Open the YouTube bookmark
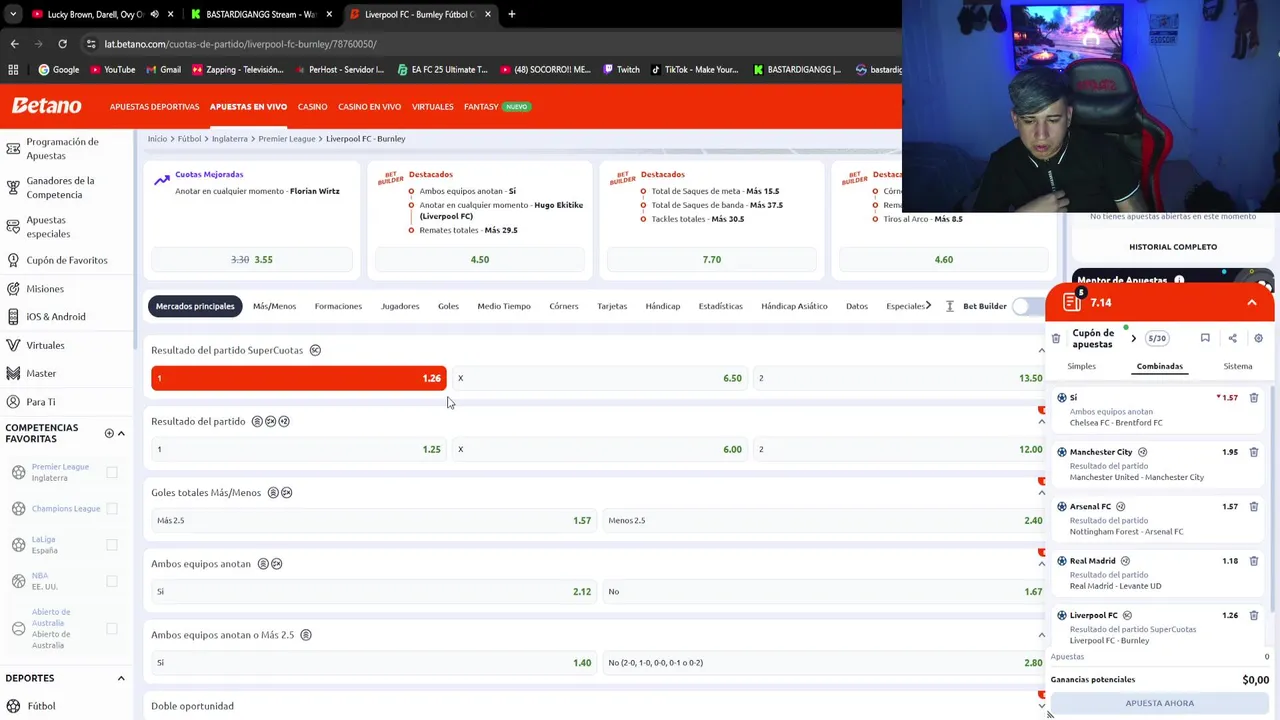1280x720 pixels. [112, 70]
